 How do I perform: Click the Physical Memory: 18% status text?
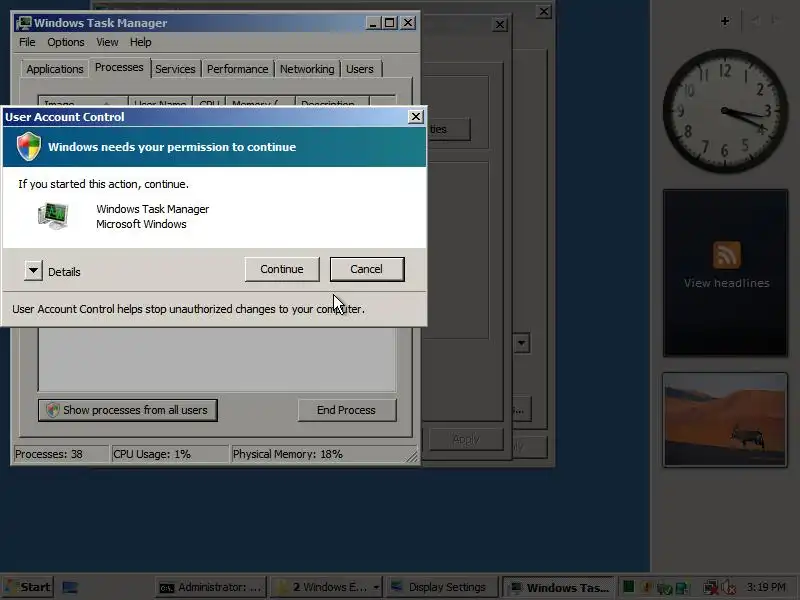288,454
